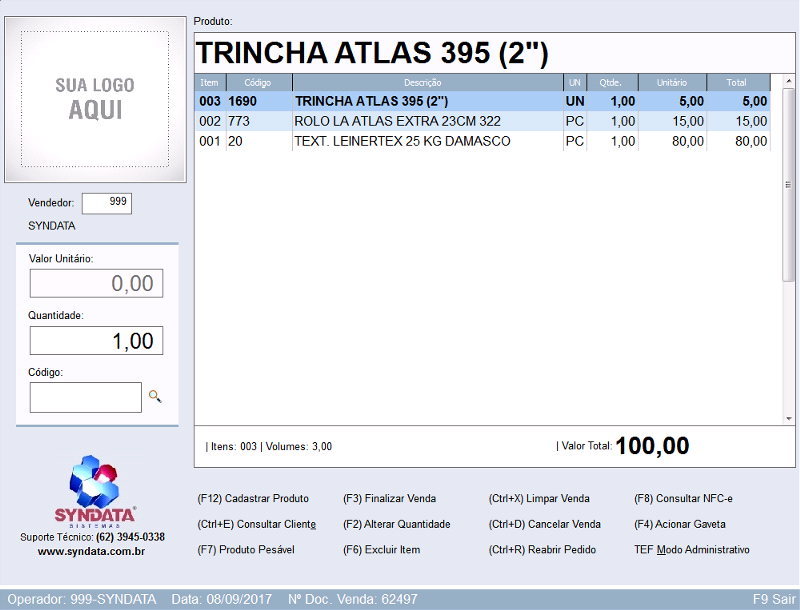Click total value 80,00 in row 001
This screenshot has height=610, width=800.
[x=751, y=141]
